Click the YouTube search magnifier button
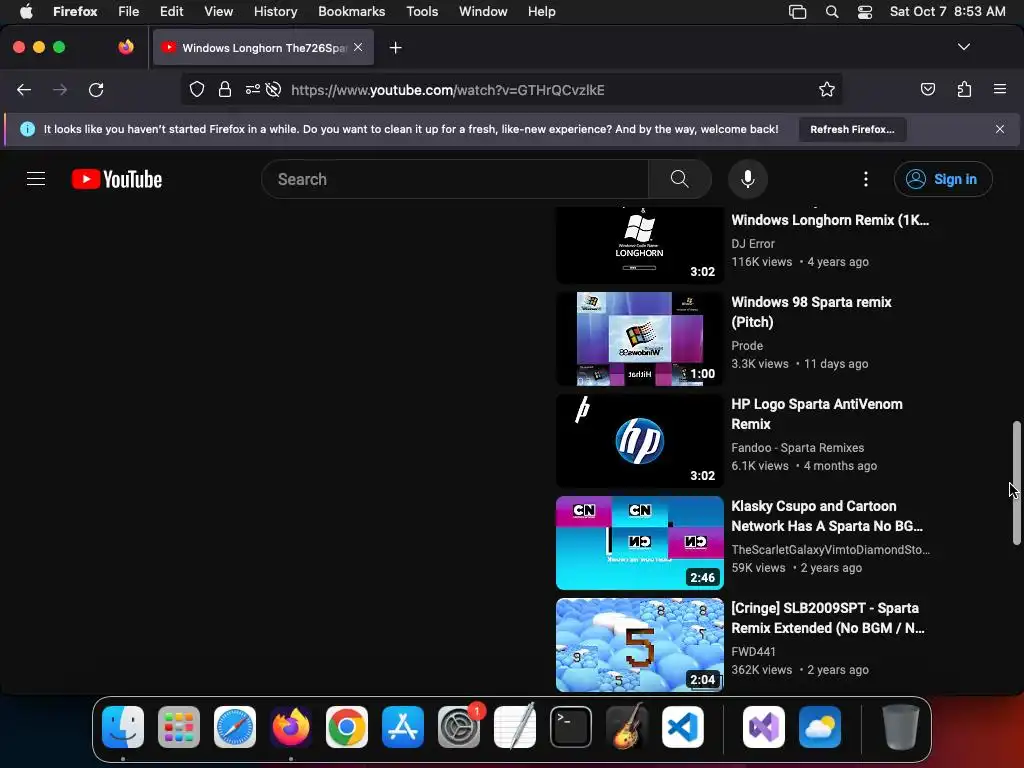1024x768 pixels. pos(679,179)
